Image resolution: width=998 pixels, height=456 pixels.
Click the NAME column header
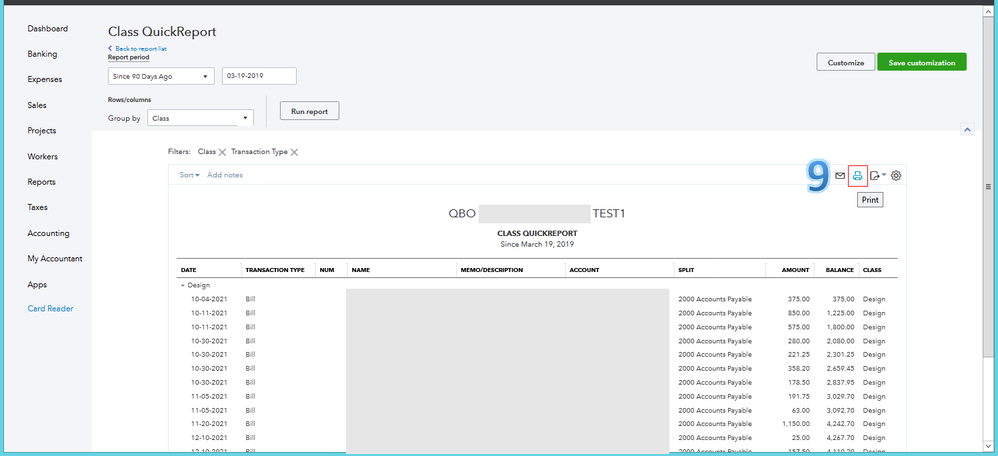point(360,270)
